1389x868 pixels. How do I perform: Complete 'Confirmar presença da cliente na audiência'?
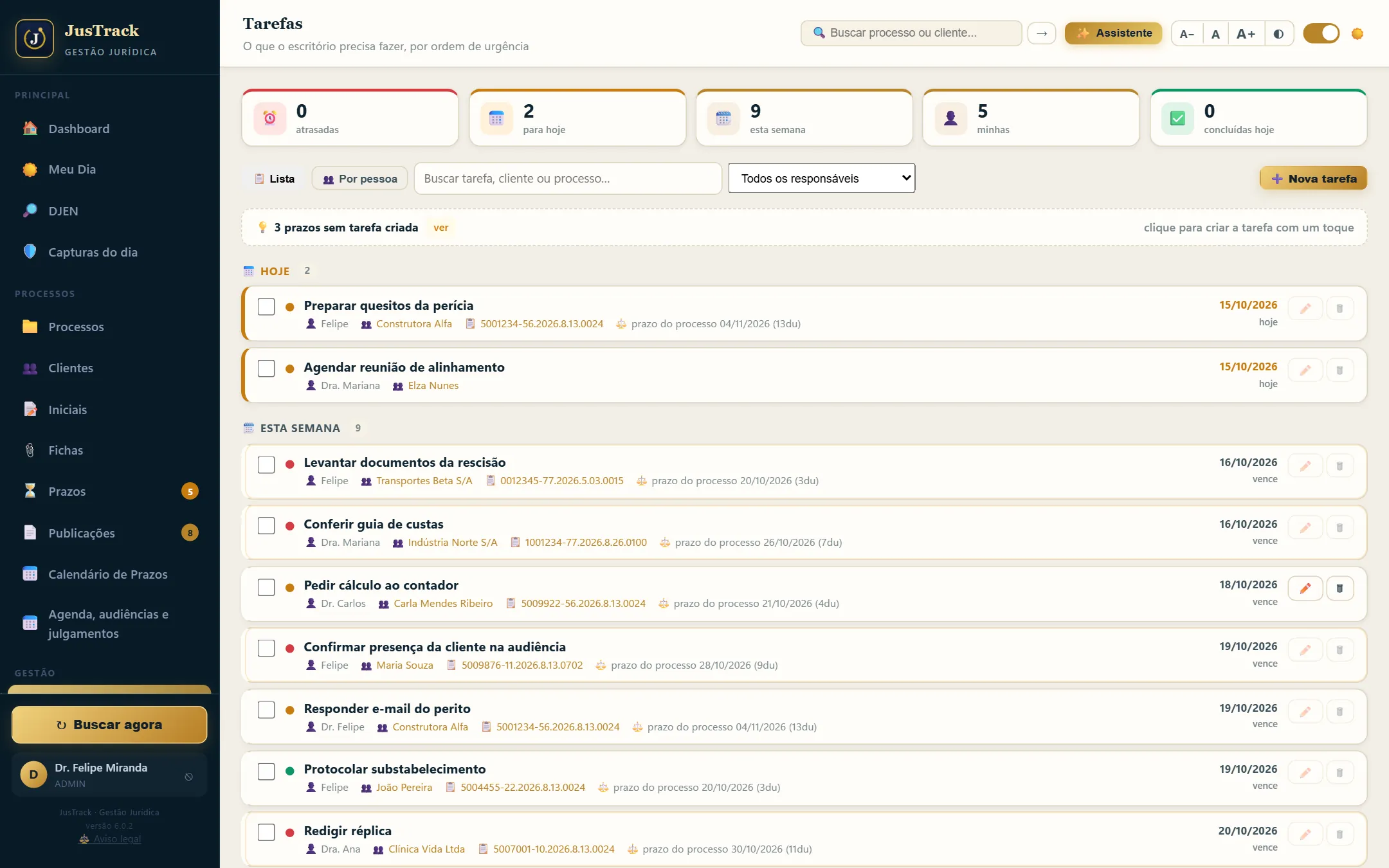pyautogui.click(x=266, y=648)
